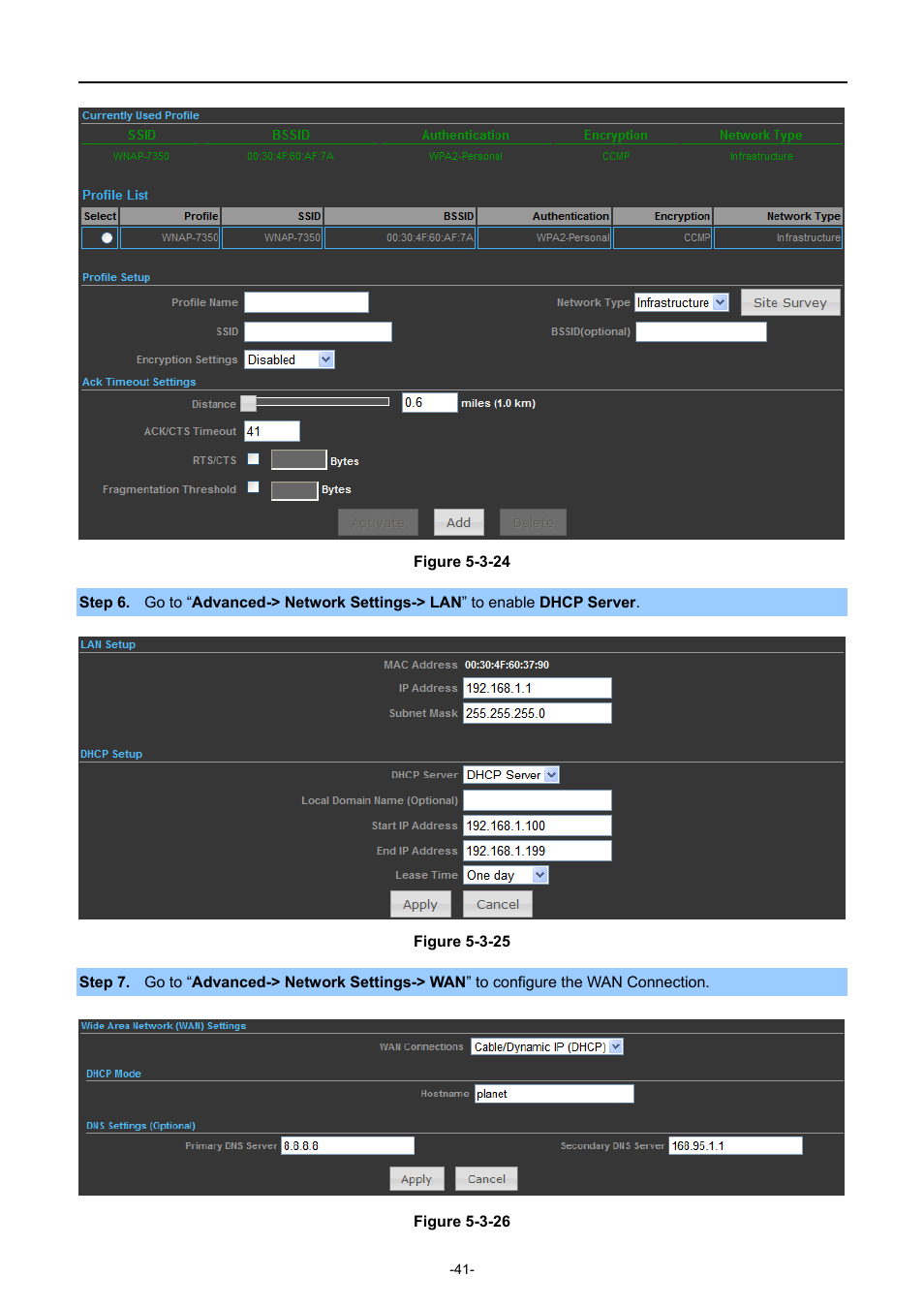
Task: Open the Encryption Settings dropdown
Action: tap(289, 359)
